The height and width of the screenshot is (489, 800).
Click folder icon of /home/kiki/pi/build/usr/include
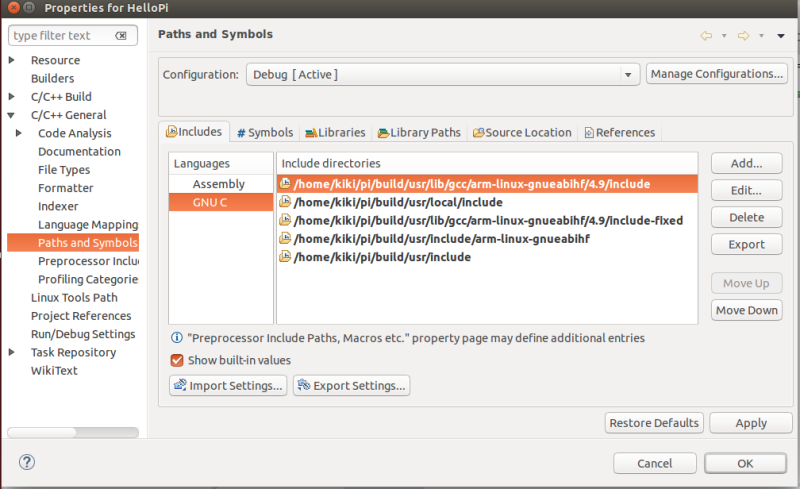[285, 256]
